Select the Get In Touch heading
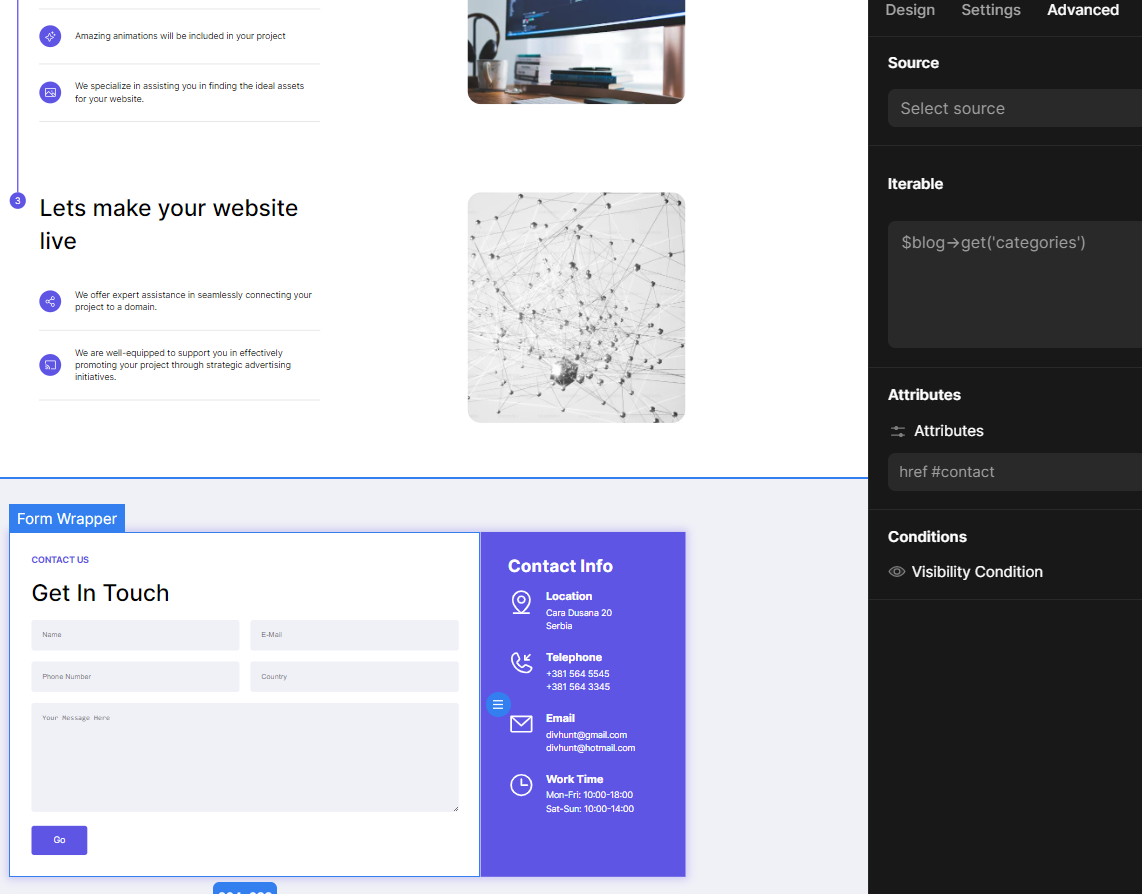The height and width of the screenshot is (894, 1142). [101, 593]
